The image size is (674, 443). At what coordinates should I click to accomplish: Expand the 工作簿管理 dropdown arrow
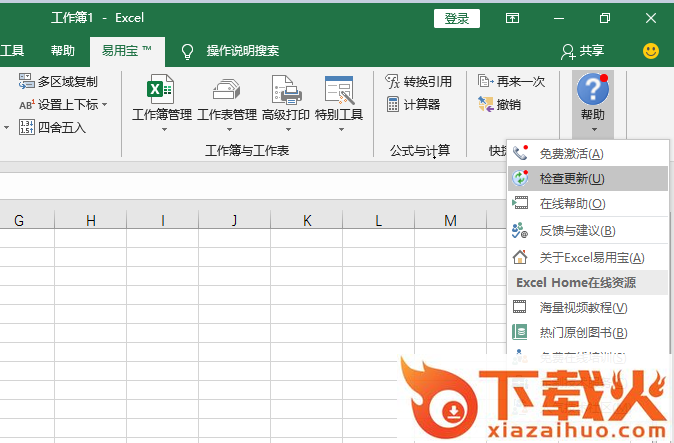164,129
